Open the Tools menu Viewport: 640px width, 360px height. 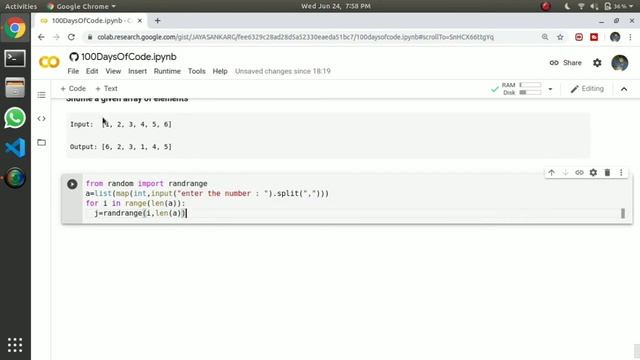click(x=196, y=71)
